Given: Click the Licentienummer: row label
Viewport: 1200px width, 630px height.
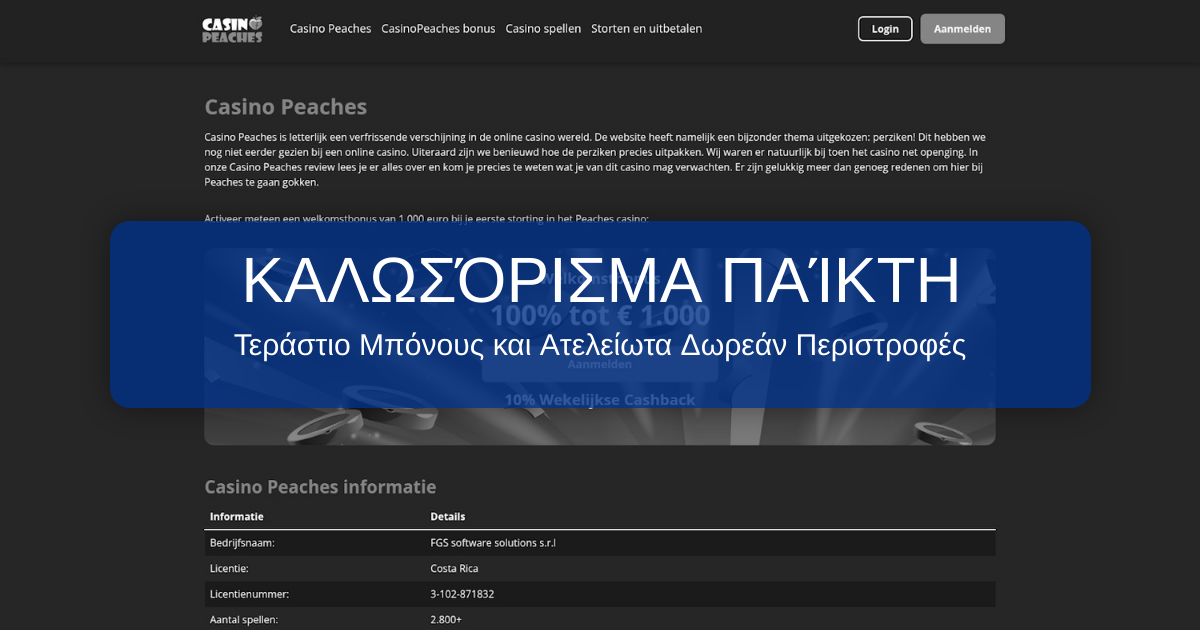Looking at the screenshot, I should [x=249, y=594].
